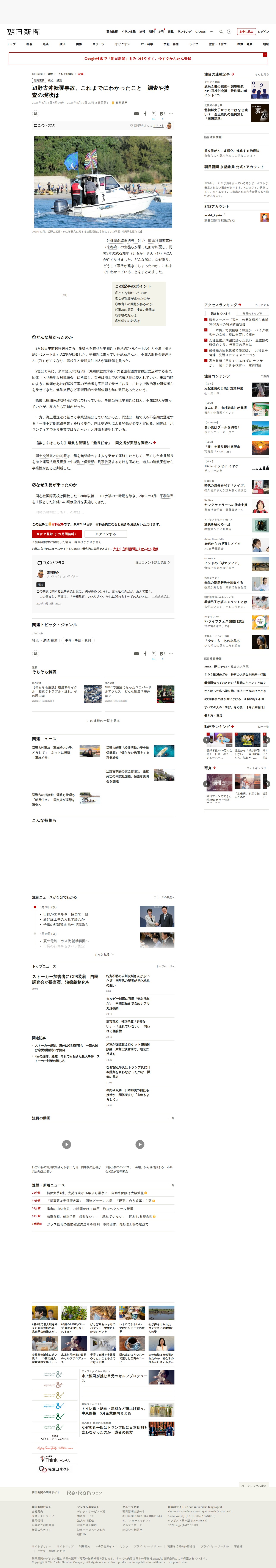
Task: Go to 高市政権 in top header links
Action: 112,32
